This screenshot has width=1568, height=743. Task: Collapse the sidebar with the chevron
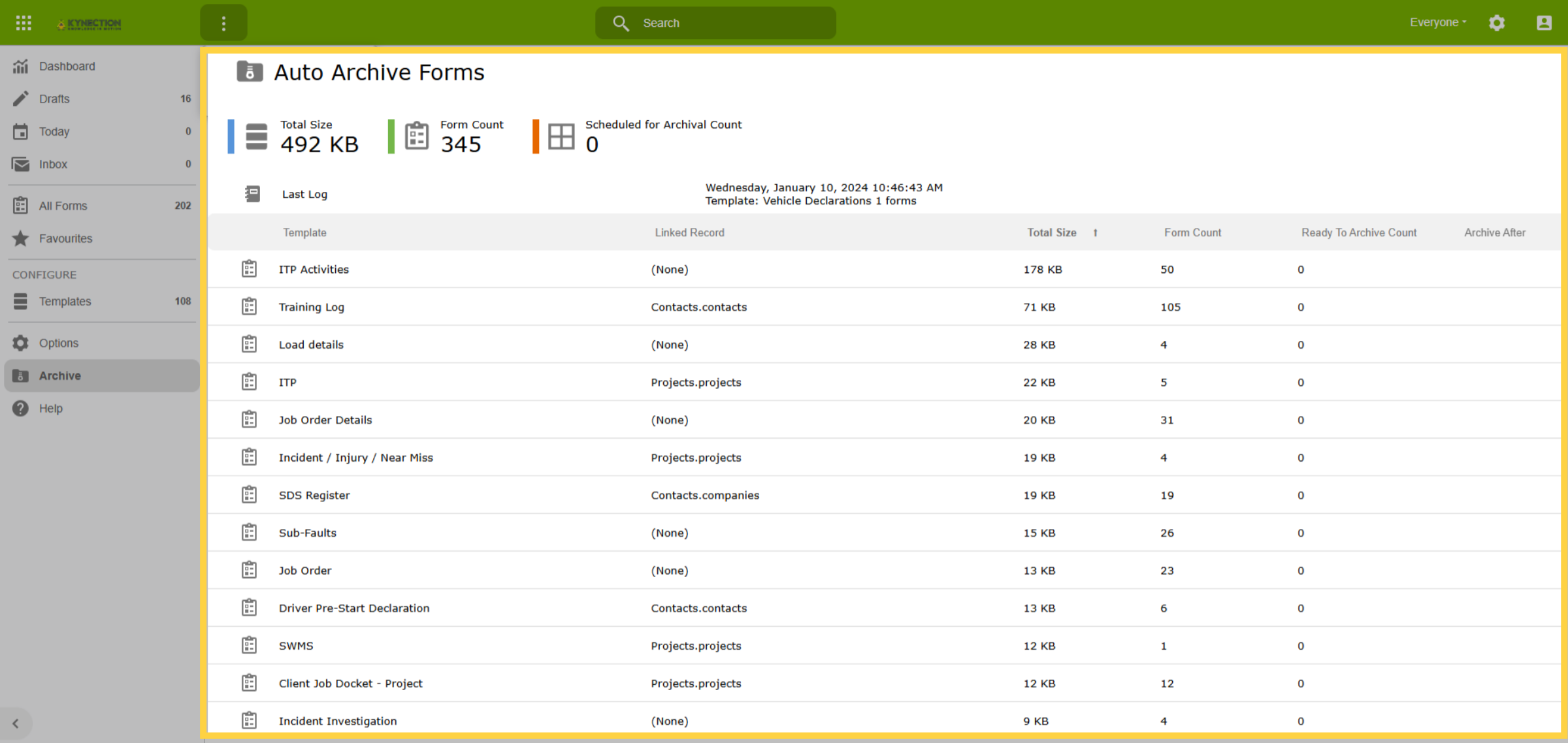[16, 723]
